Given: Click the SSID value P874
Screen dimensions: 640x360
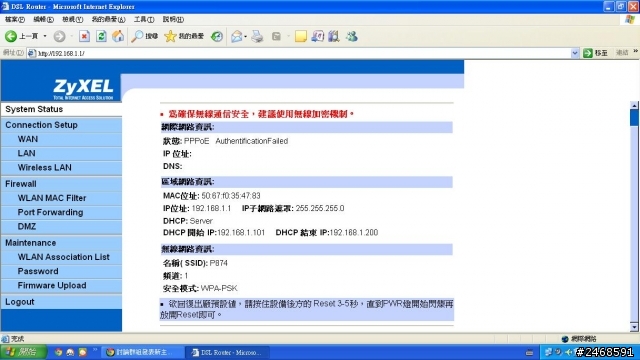Looking at the screenshot, I should [x=218, y=263].
